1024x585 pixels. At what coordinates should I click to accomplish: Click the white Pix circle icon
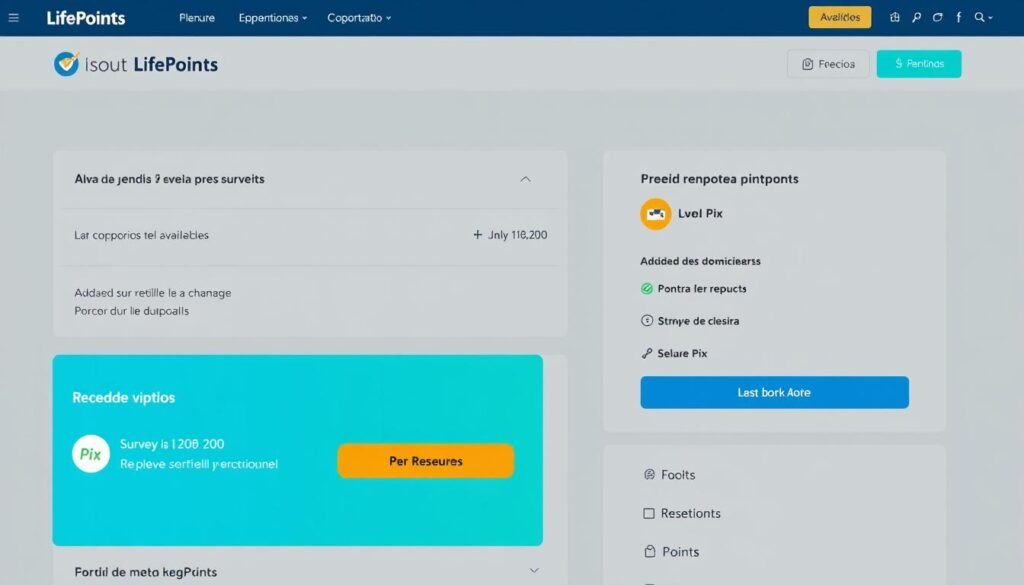coord(91,454)
